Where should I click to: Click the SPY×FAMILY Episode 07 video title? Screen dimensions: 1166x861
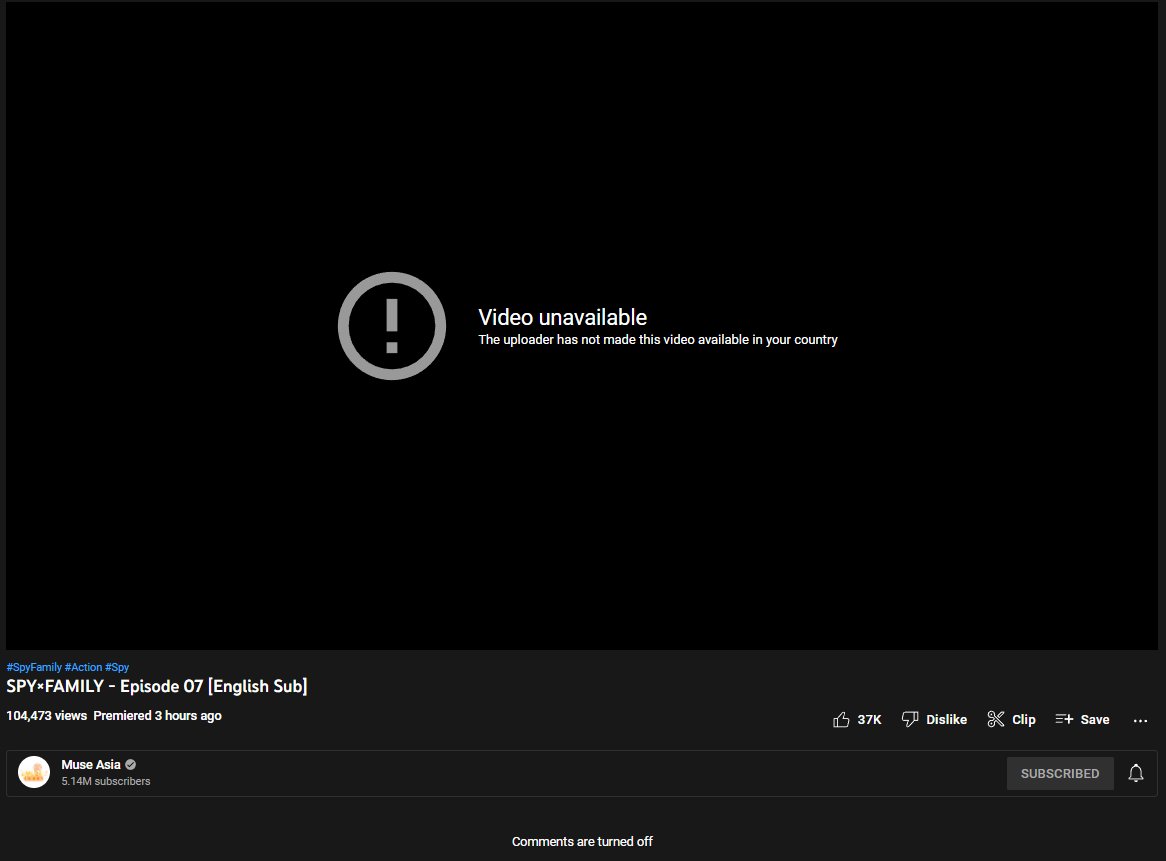click(x=157, y=686)
